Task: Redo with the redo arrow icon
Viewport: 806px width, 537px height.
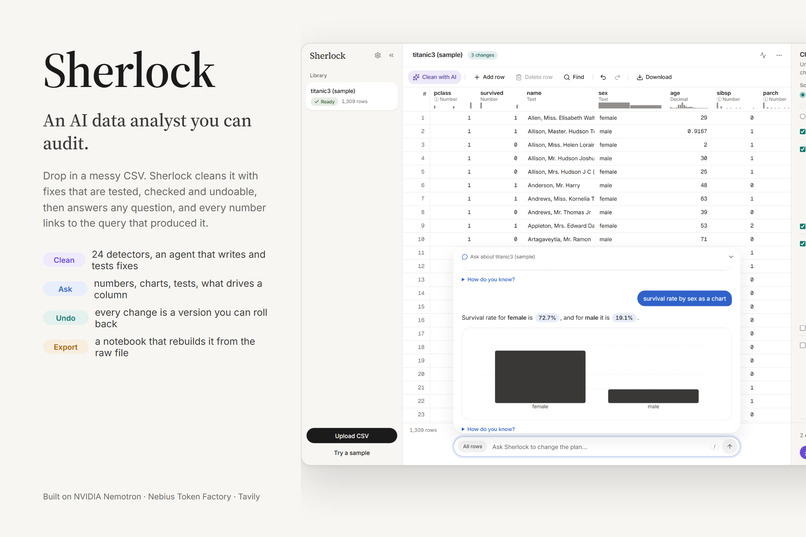Action: [617, 77]
